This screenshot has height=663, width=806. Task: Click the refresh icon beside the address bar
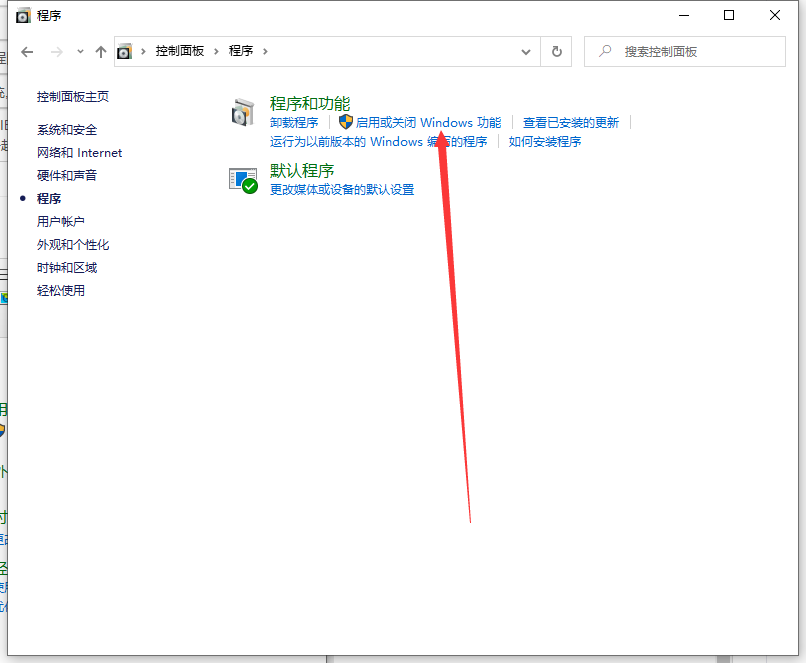click(557, 51)
